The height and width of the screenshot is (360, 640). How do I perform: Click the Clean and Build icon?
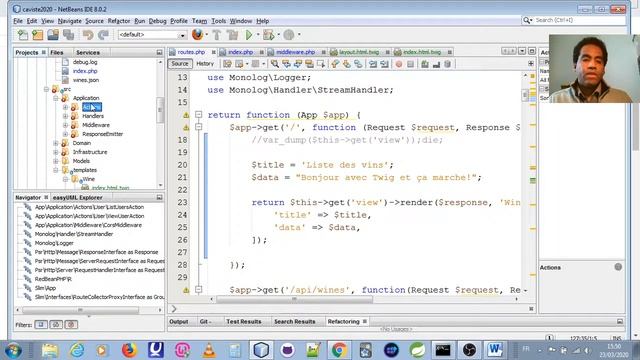(x=232, y=35)
